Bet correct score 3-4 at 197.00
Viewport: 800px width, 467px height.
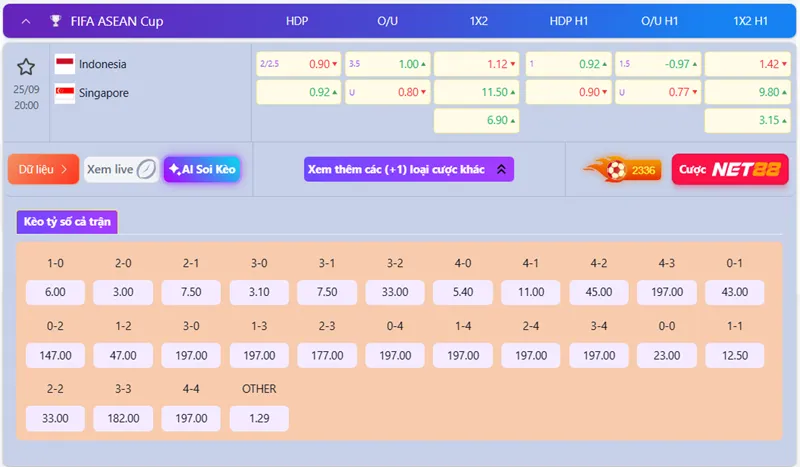click(x=599, y=355)
